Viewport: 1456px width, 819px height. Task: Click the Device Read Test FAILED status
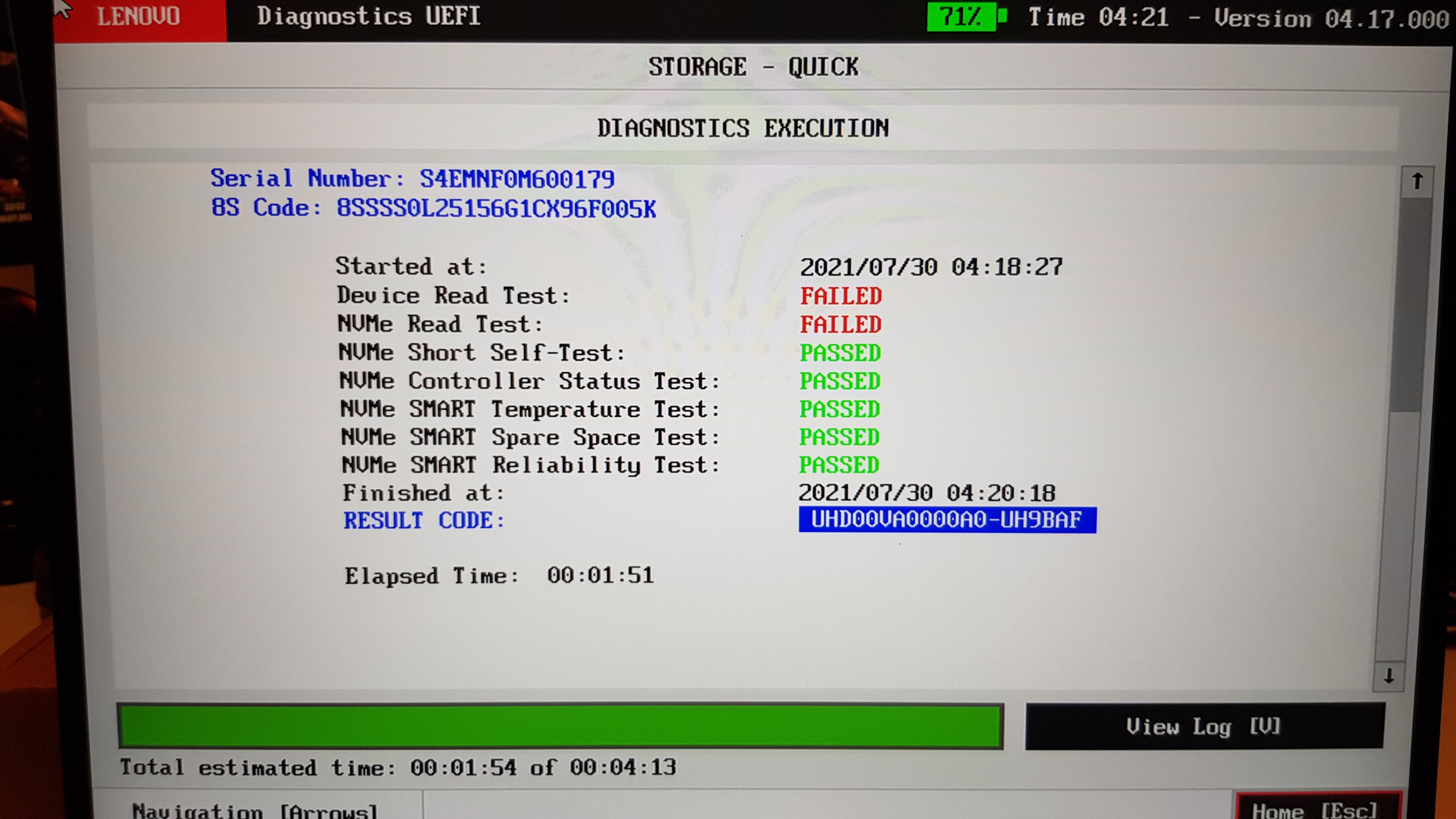tap(841, 296)
